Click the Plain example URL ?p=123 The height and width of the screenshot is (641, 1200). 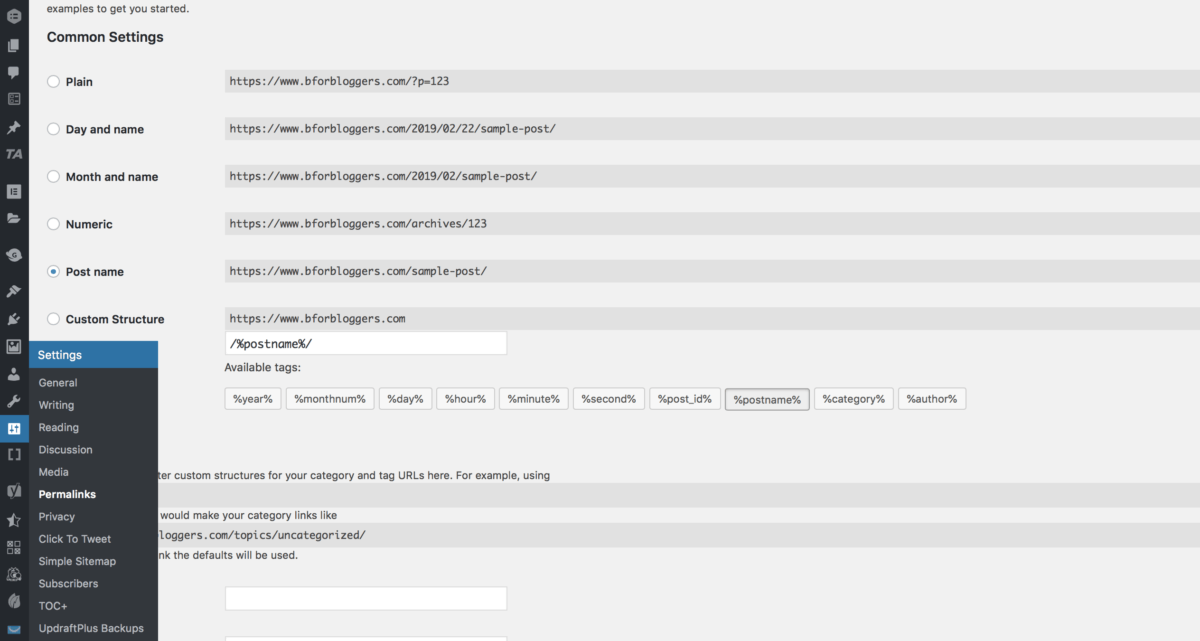click(x=339, y=81)
